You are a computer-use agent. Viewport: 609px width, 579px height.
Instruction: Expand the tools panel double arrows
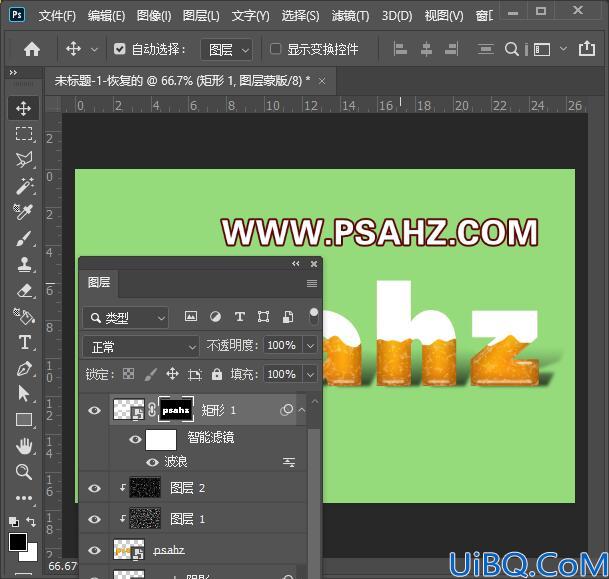tap(13, 72)
